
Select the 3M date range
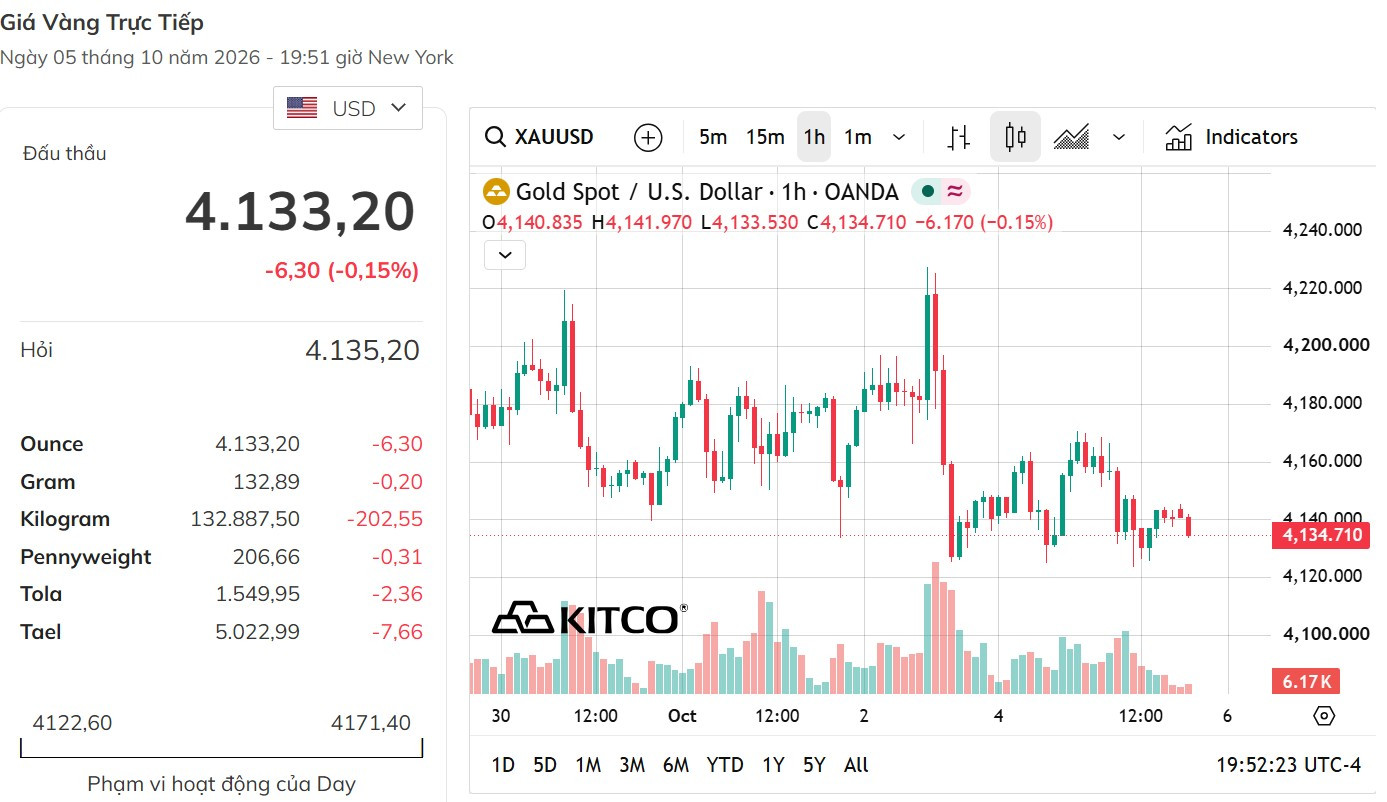coord(632,765)
